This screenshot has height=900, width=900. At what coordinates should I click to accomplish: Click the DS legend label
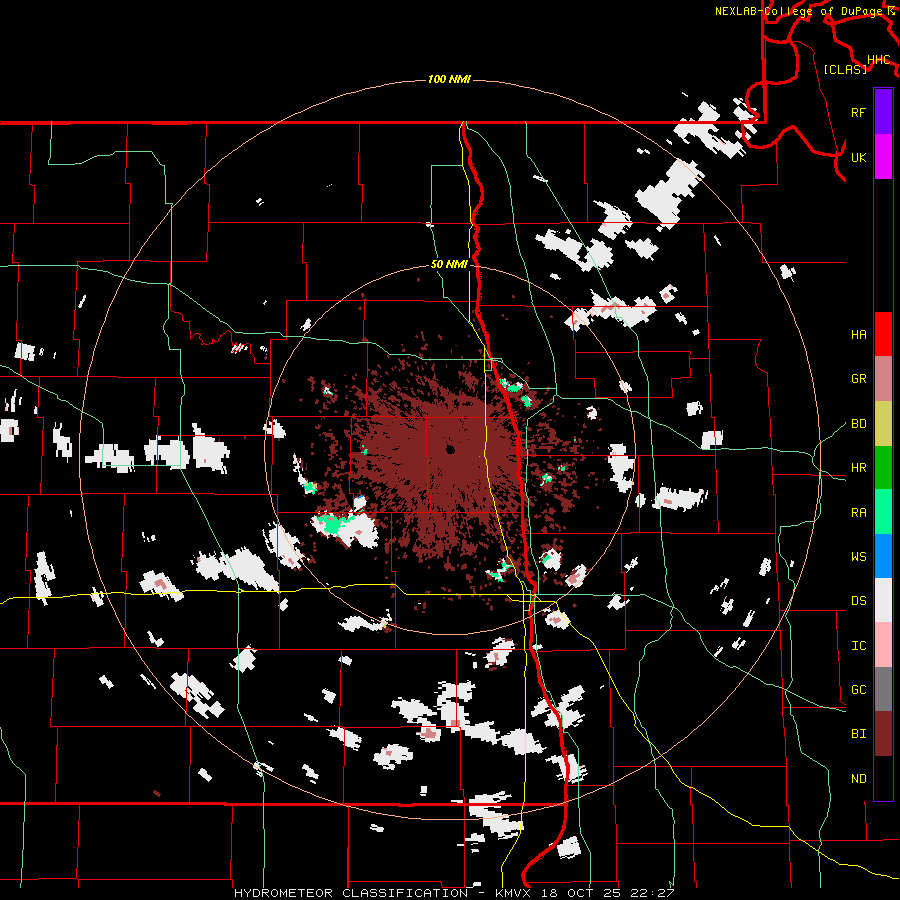point(858,601)
